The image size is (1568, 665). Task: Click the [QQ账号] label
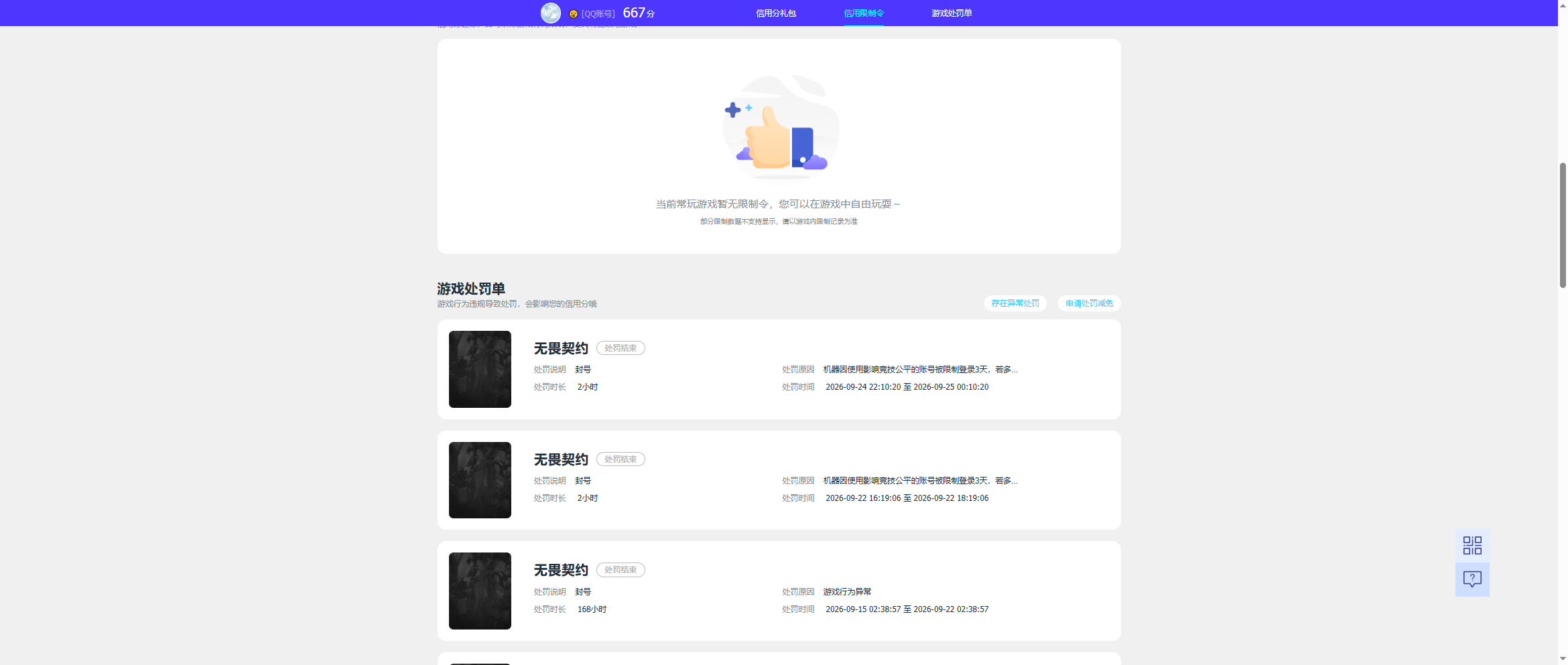598,14
